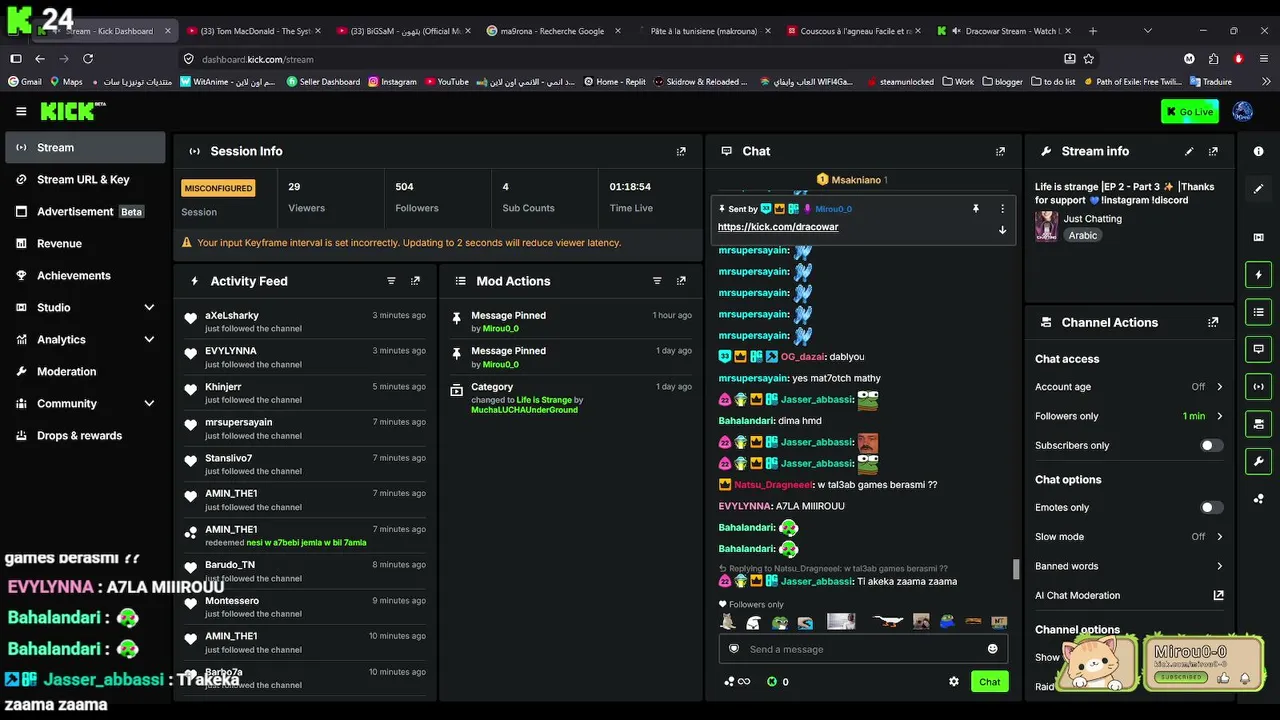Bookmark this page with the star icon
The image size is (1280, 720).
pyautogui.click(x=1089, y=59)
